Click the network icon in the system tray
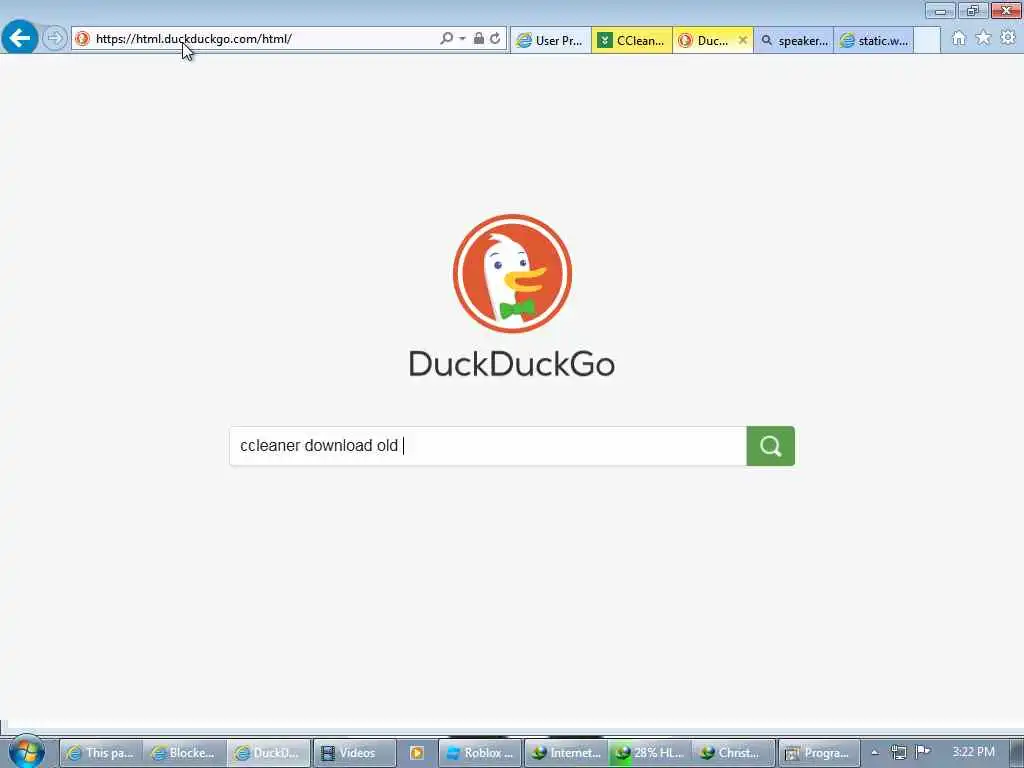This screenshot has height=768, width=1024. coord(899,753)
